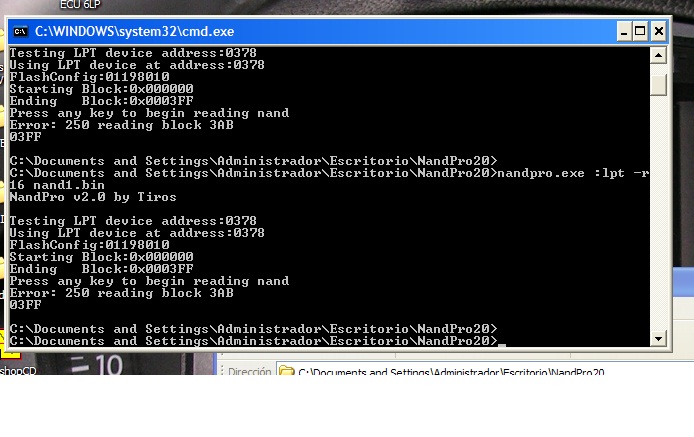Screen dimensions: 694x437
Task: Click the cmd.exe title bar text
Action: click(x=135, y=31)
